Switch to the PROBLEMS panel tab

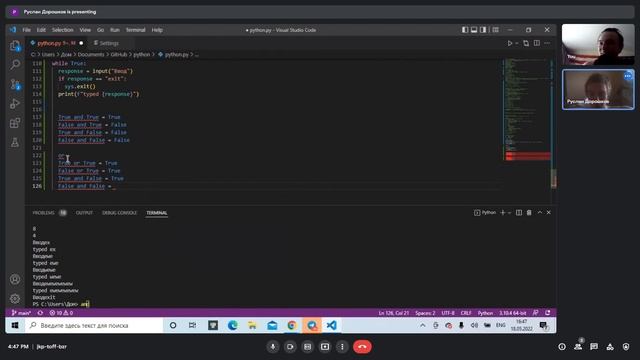(x=43, y=213)
